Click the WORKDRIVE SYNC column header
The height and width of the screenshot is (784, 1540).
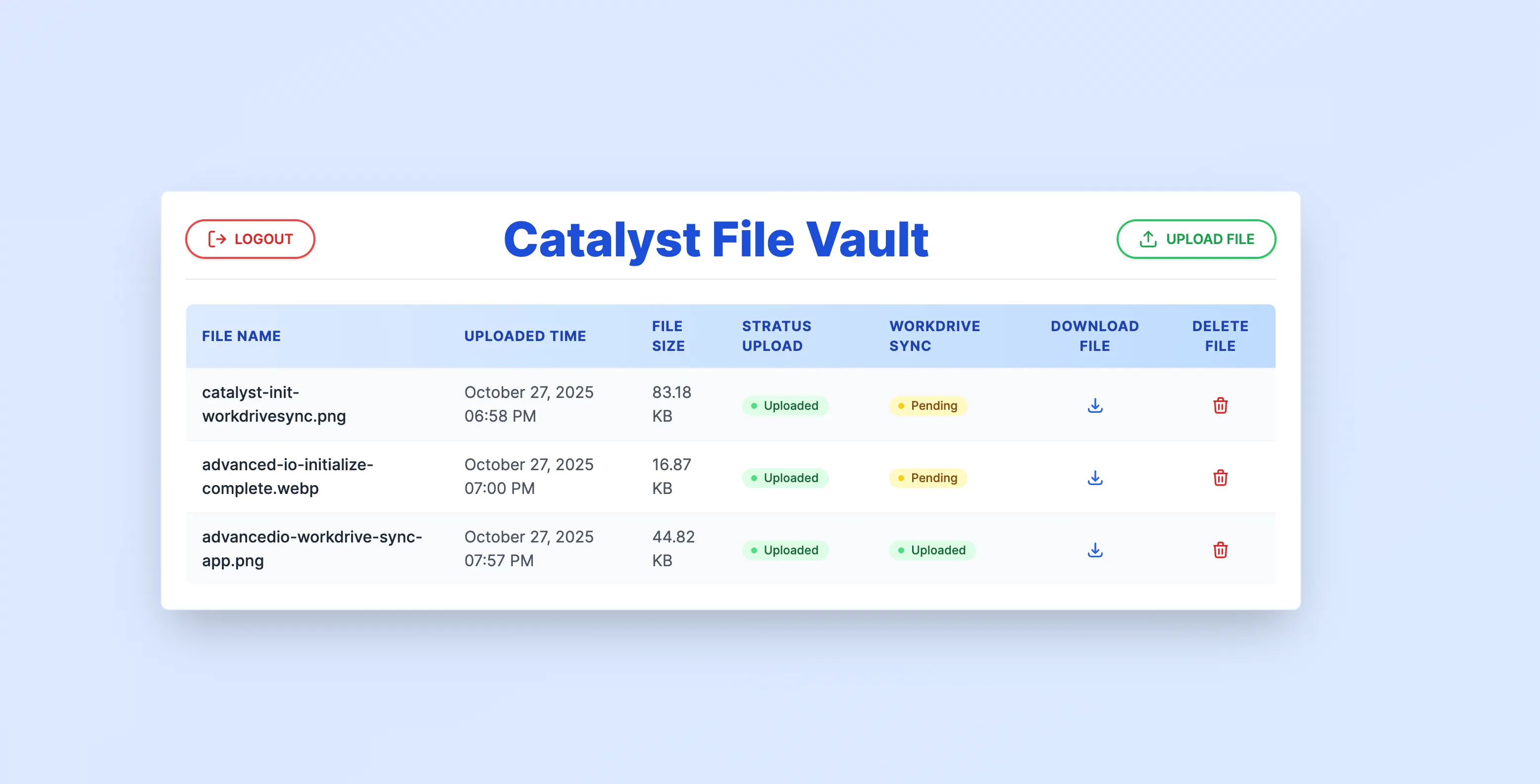click(934, 336)
